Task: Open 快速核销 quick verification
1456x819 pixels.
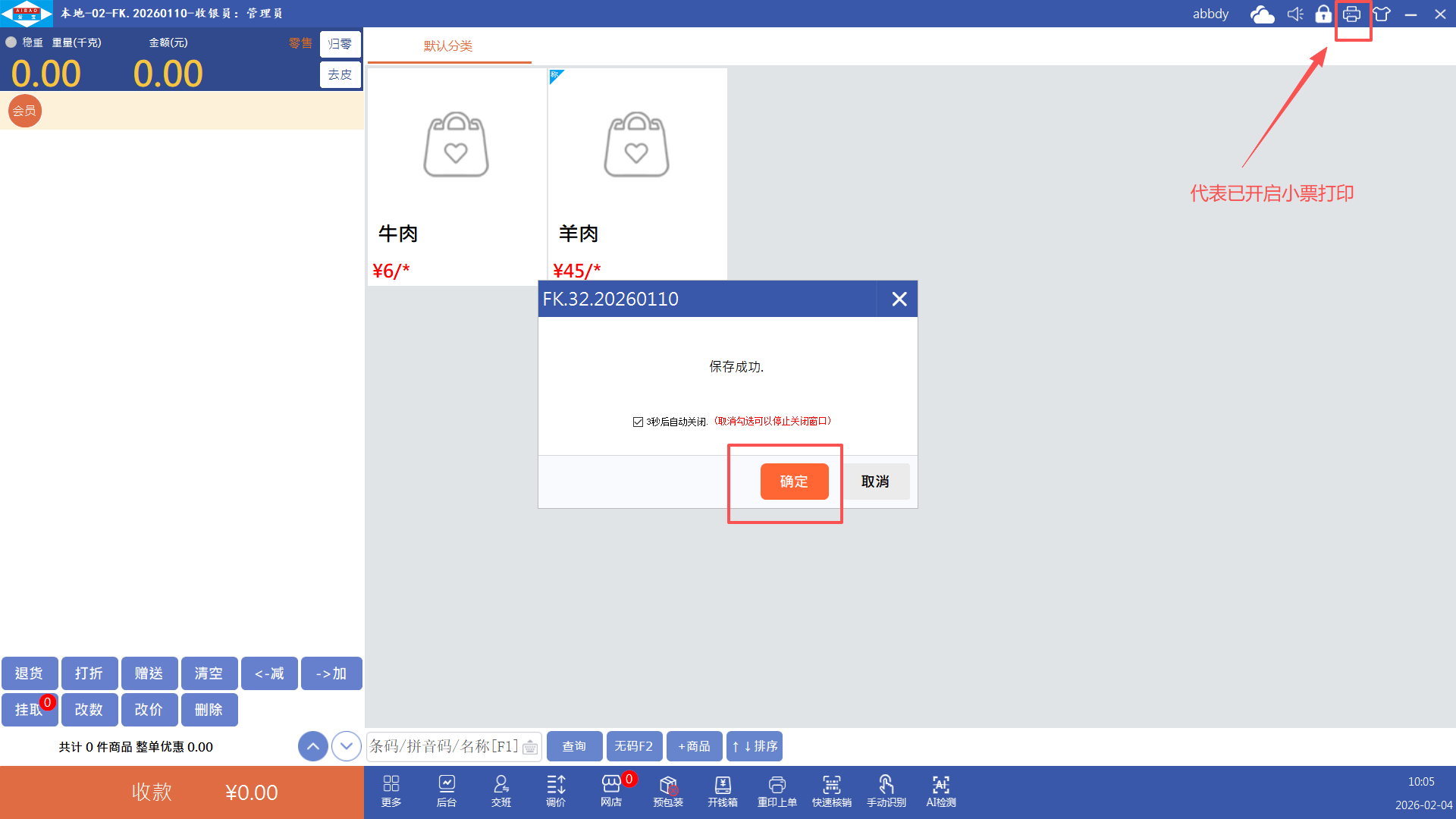Action: (x=831, y=791)
